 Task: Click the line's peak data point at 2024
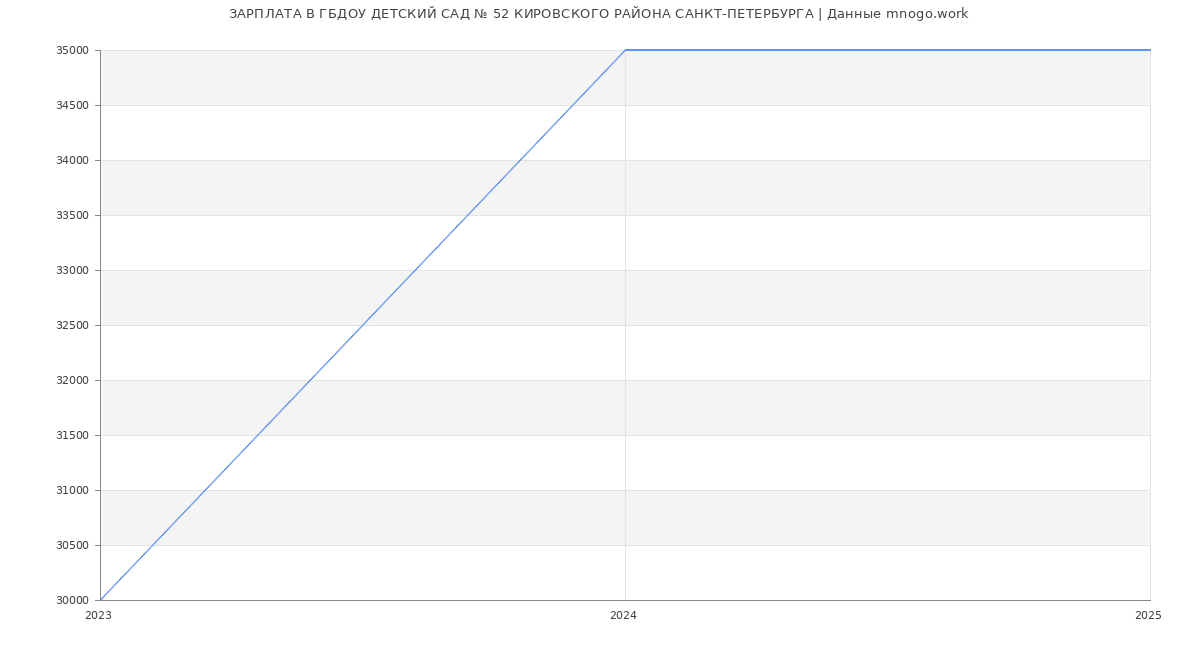[625, 50]
